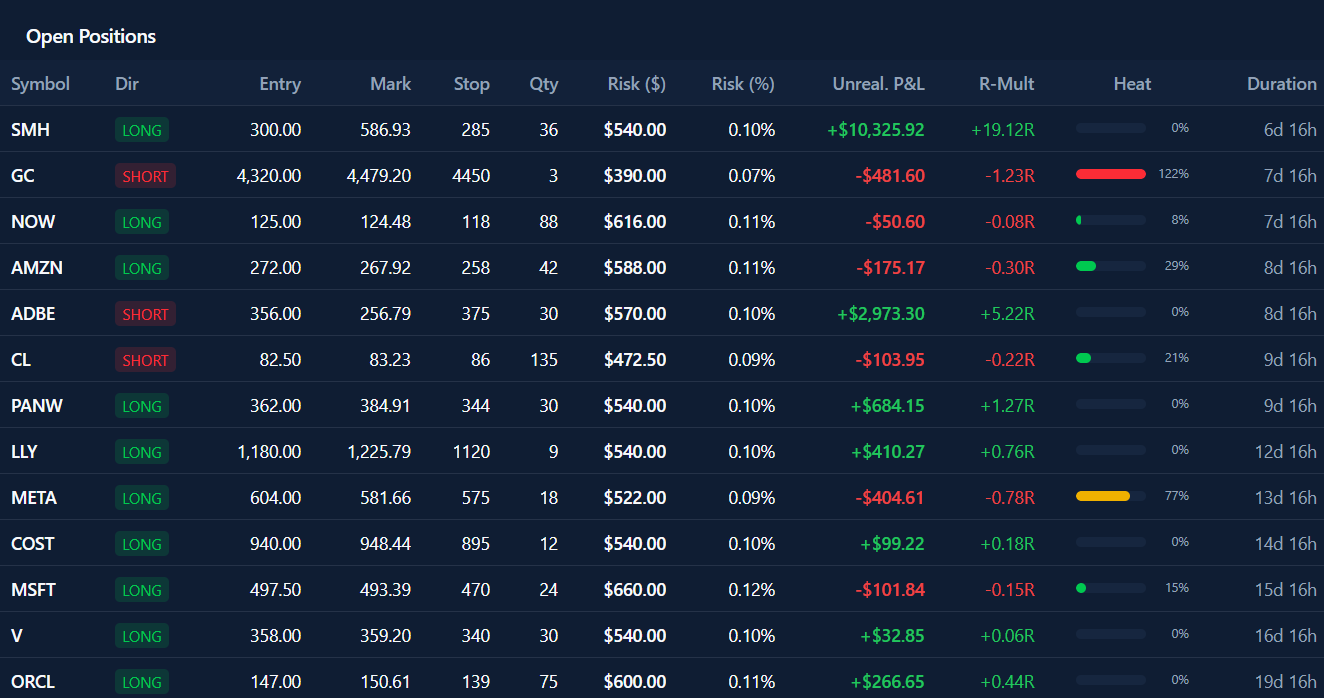Click the -1.23R multiple for GC
The height and width of the screenshot is (698, 1324).
click(1010, 176)
